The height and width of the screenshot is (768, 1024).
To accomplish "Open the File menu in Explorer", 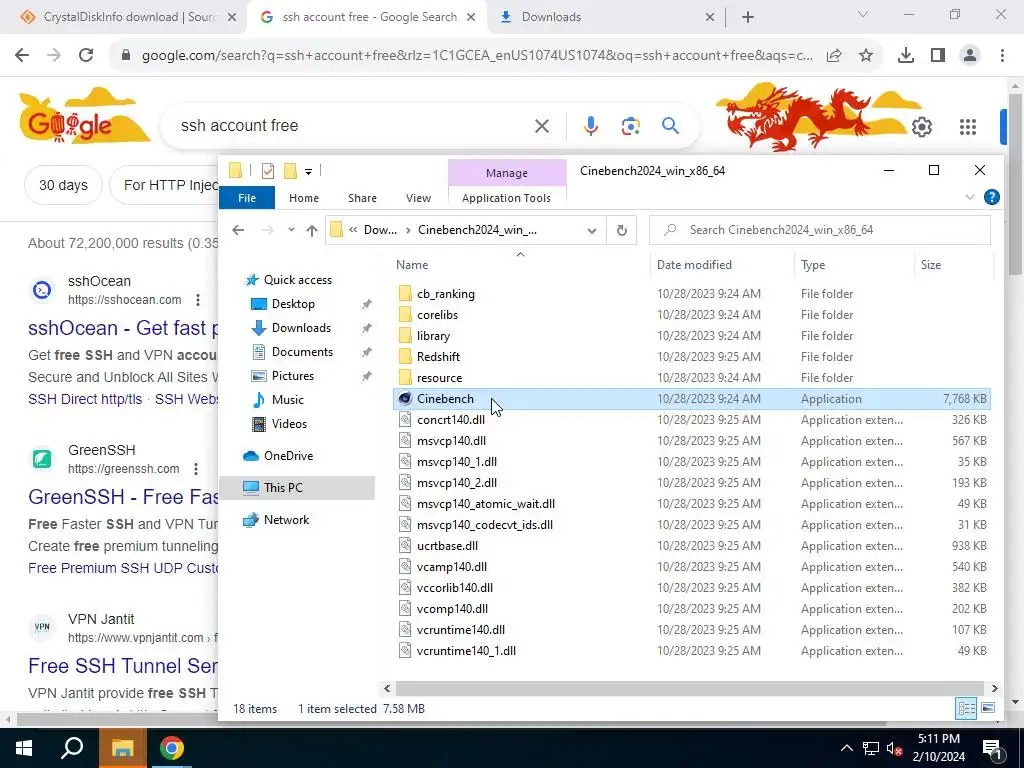I will pyautogui.click(x=247, y=198).
